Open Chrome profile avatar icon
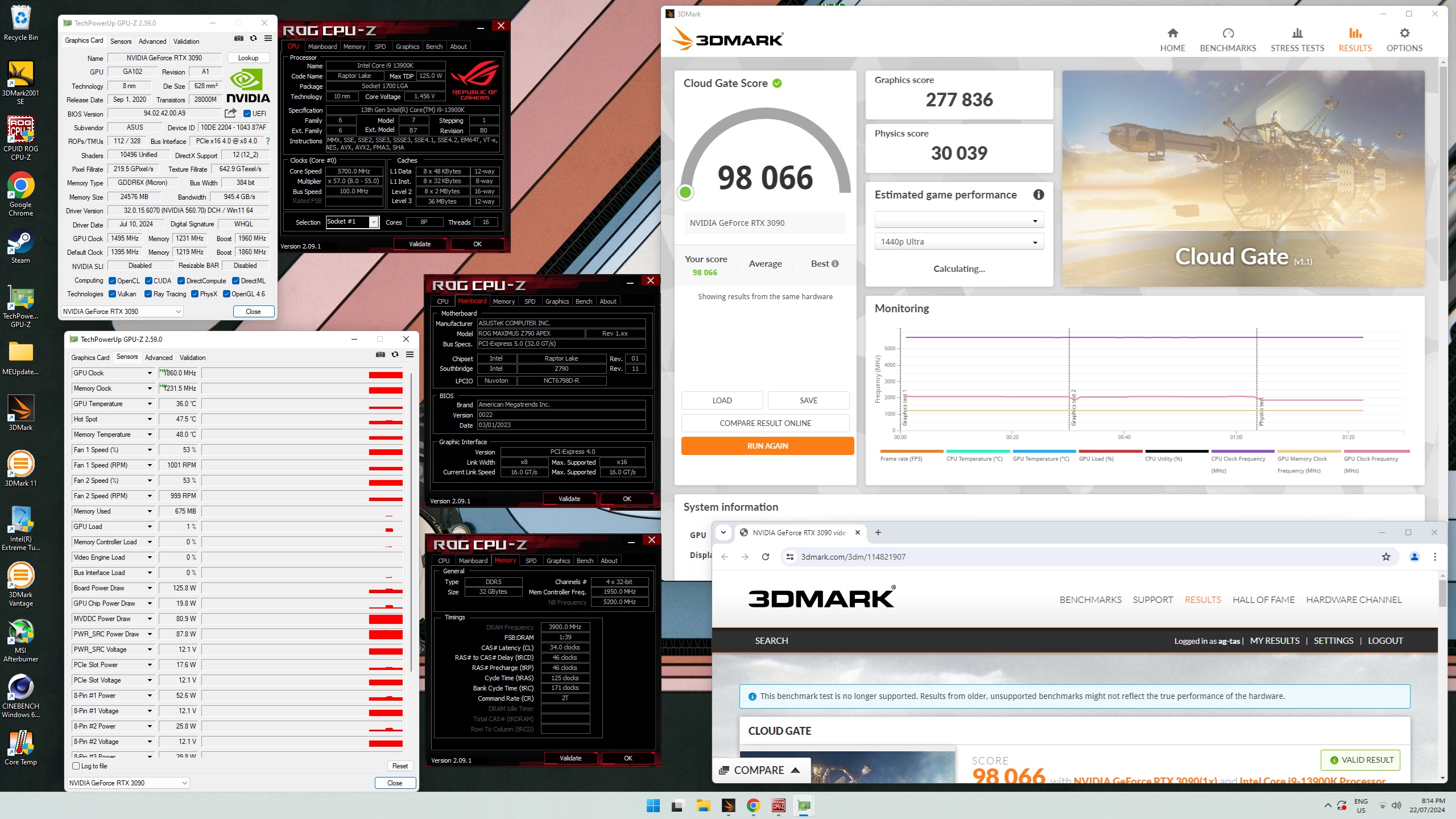 [1414, 557]
